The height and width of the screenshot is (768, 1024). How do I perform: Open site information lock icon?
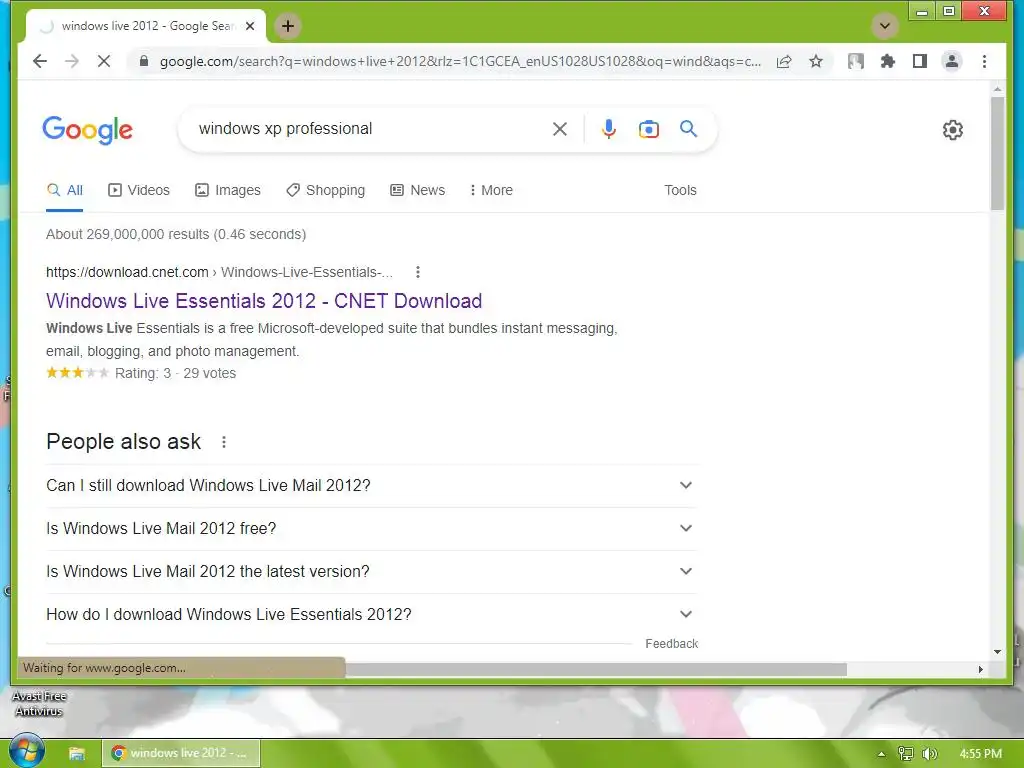pos(144,61)
